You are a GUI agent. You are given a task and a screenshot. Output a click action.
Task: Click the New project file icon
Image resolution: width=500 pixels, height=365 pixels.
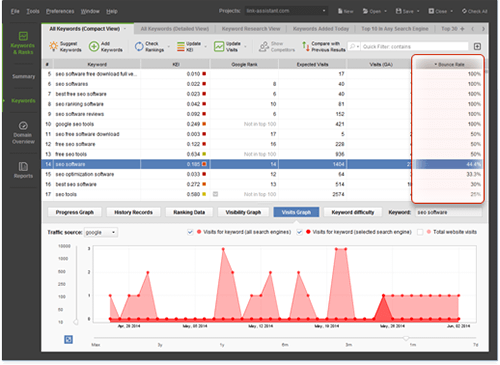(340, 11)
